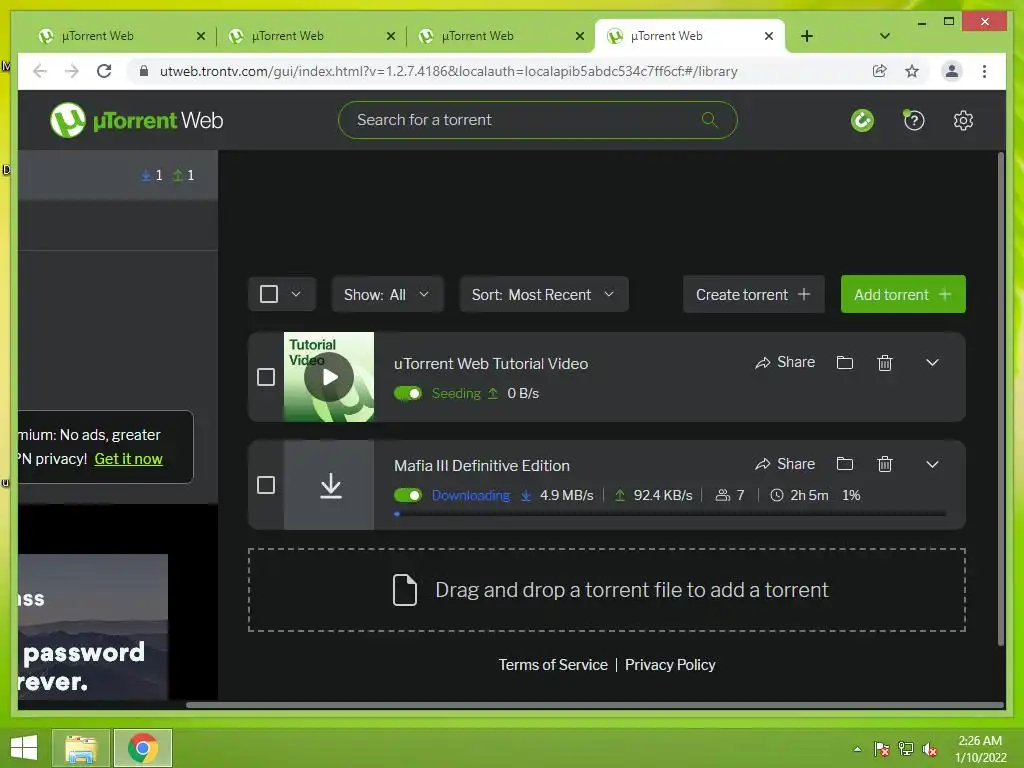Toggle seeding switch for Tutorial Video
The image size is (1024, 768).
pos(408,393)
